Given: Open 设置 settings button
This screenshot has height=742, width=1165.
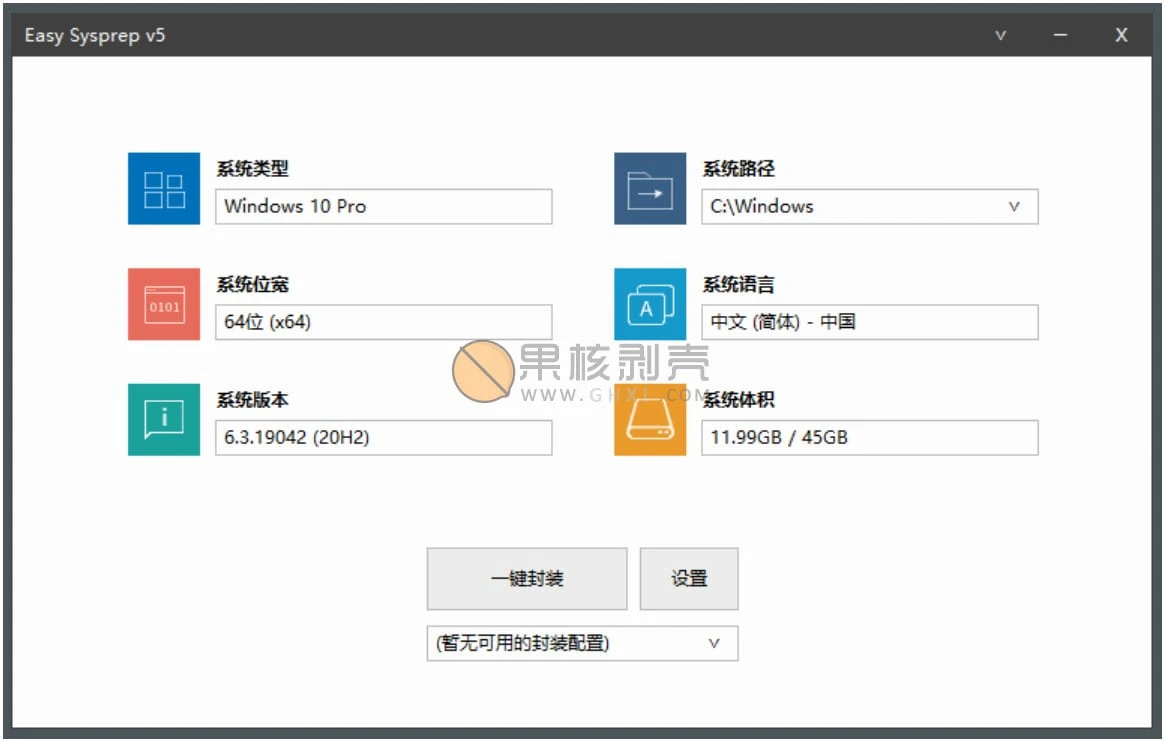Looking at the screenshot, I should click(689, 579).
